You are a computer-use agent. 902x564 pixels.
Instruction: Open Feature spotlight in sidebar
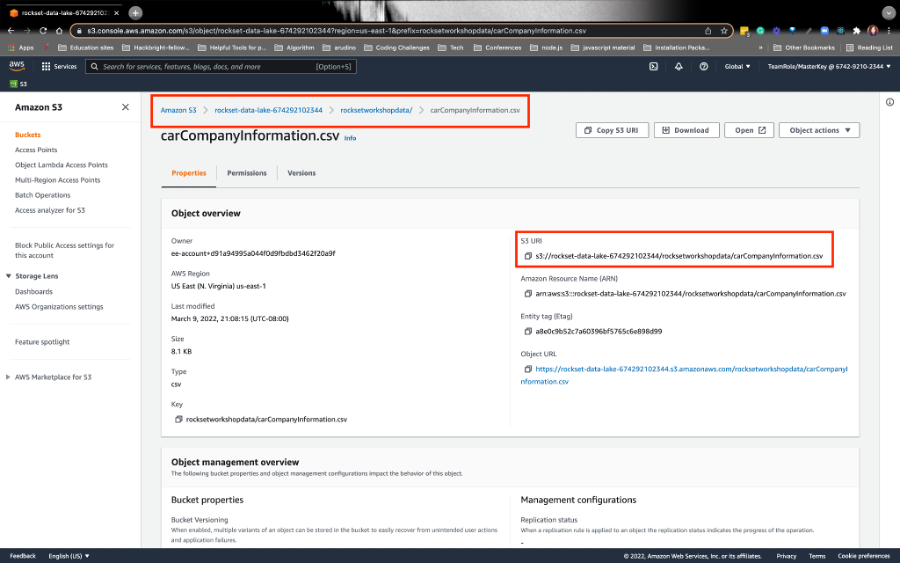coord(42,342)
